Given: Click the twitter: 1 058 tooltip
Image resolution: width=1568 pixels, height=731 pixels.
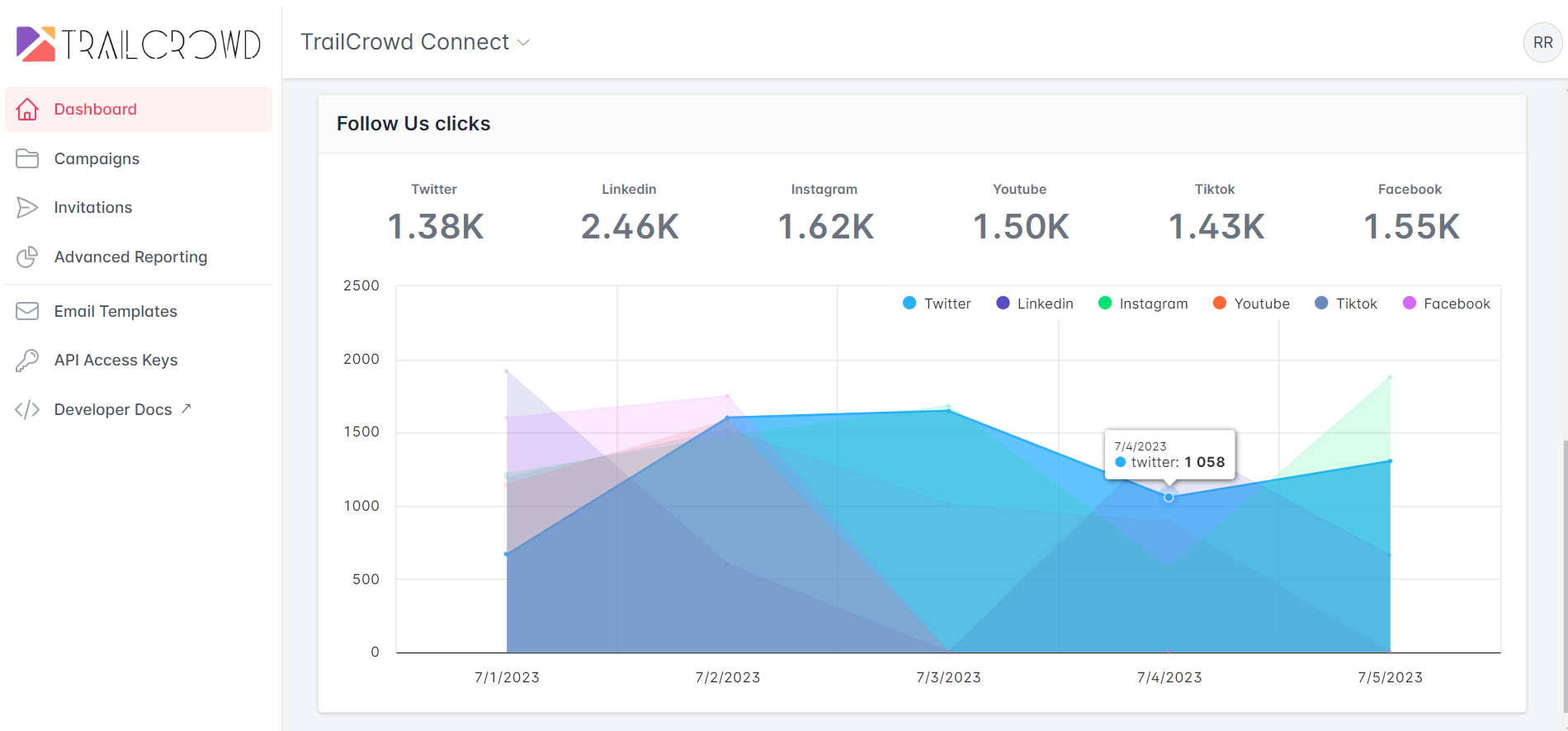Looking at the screenshot, I should coord(1170,455).
